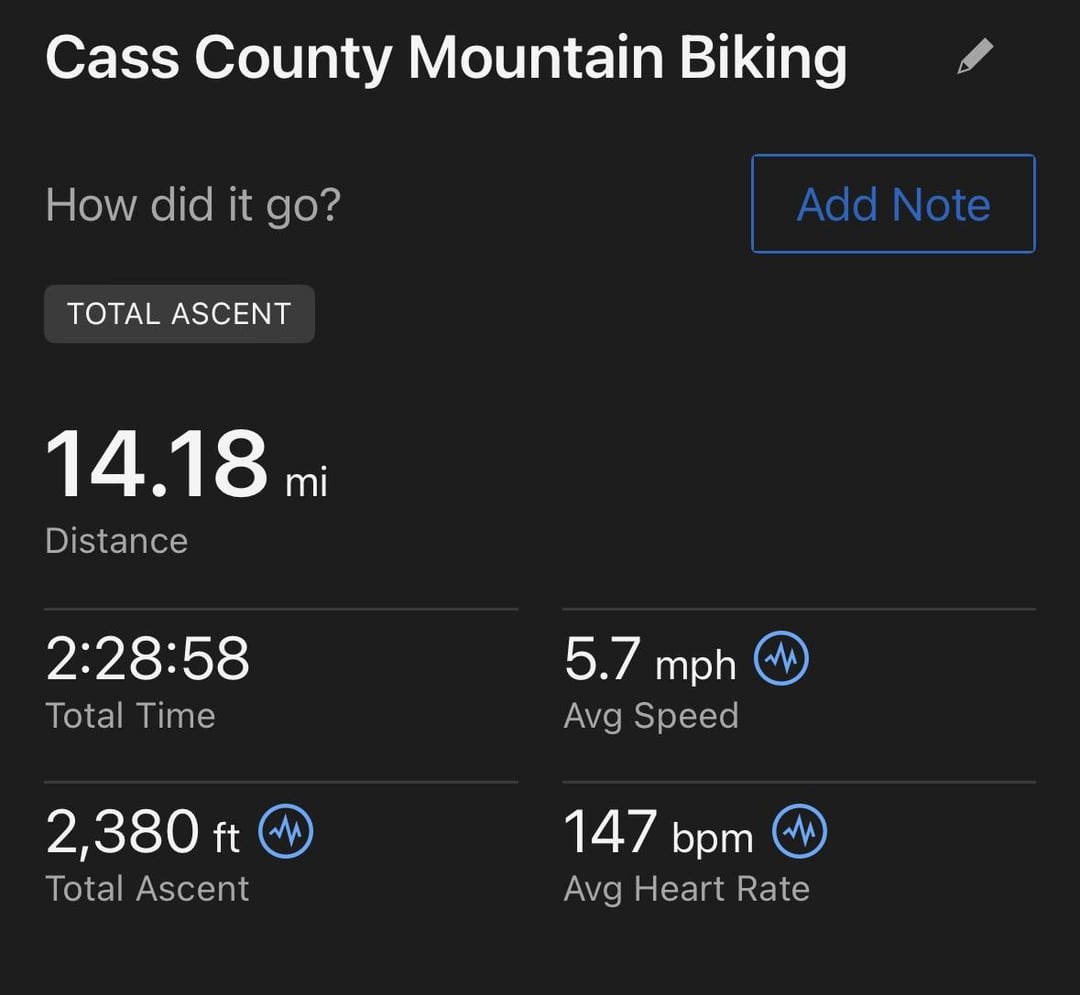Select the Distance label
The height and width of the screenshot is (995, 1080).
[x=116, y=541]
